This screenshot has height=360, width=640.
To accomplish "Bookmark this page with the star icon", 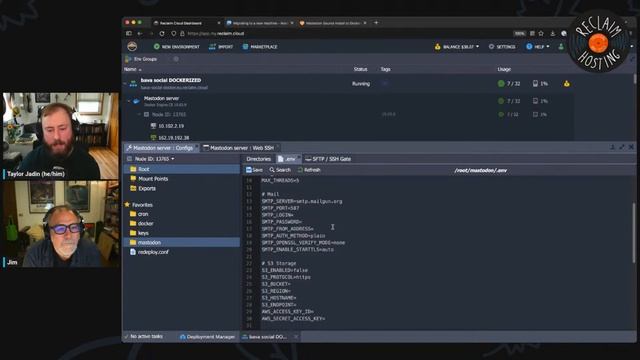I will pos(541,33).
